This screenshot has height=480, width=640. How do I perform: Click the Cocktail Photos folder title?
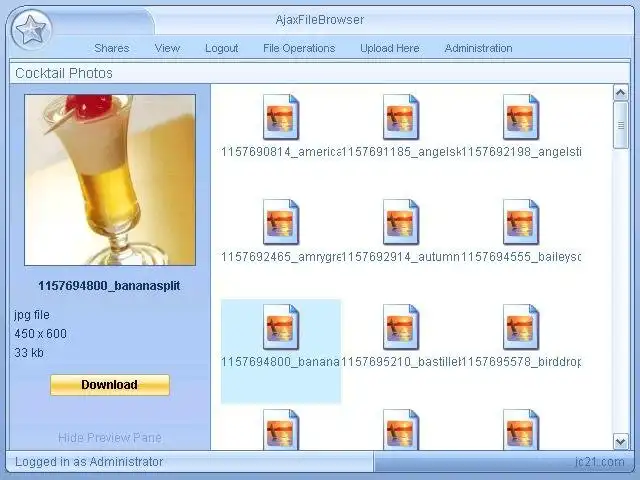64,73
